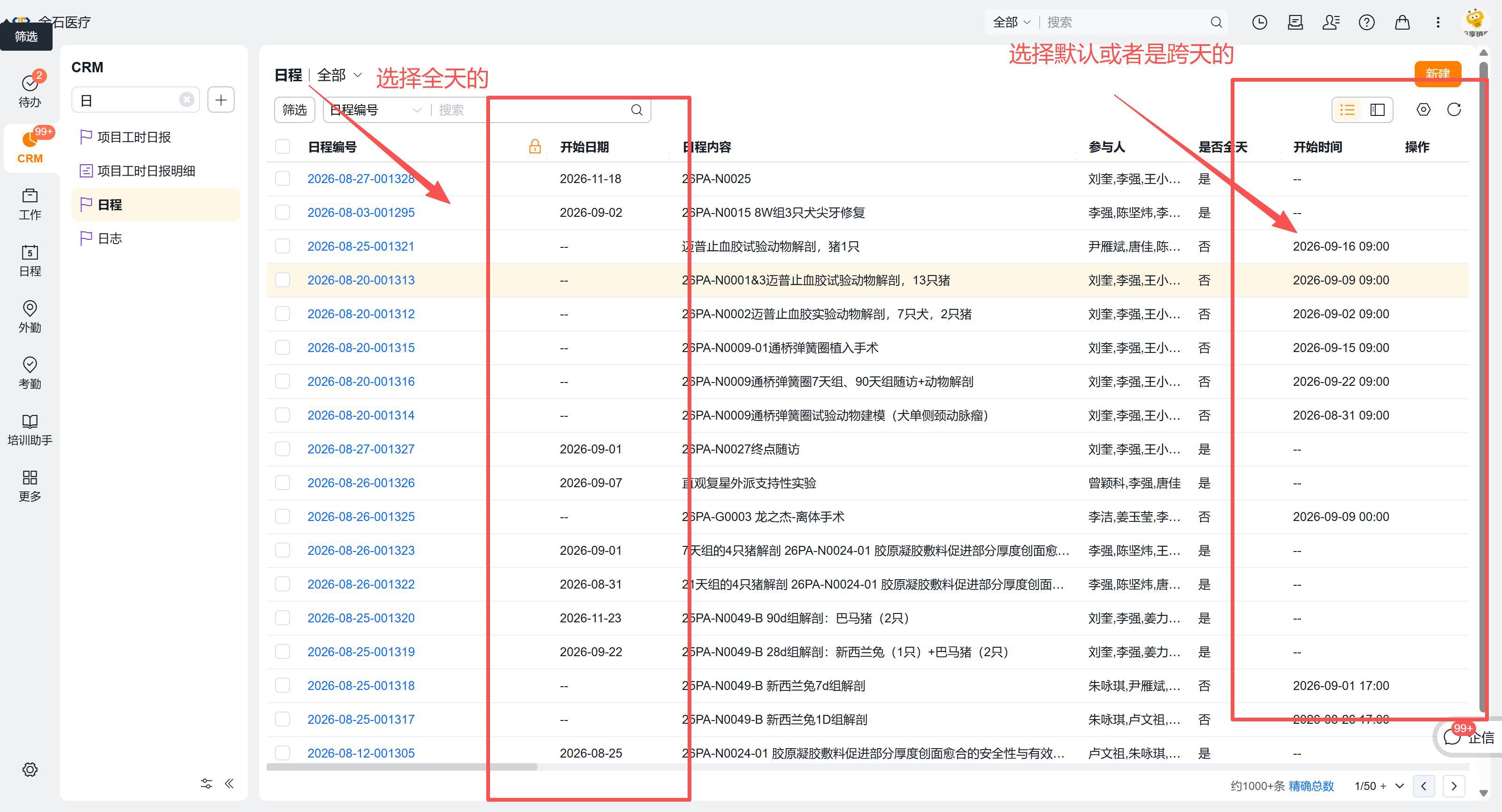
Task: Refresh the schedule list
Action: point(1454,109)
